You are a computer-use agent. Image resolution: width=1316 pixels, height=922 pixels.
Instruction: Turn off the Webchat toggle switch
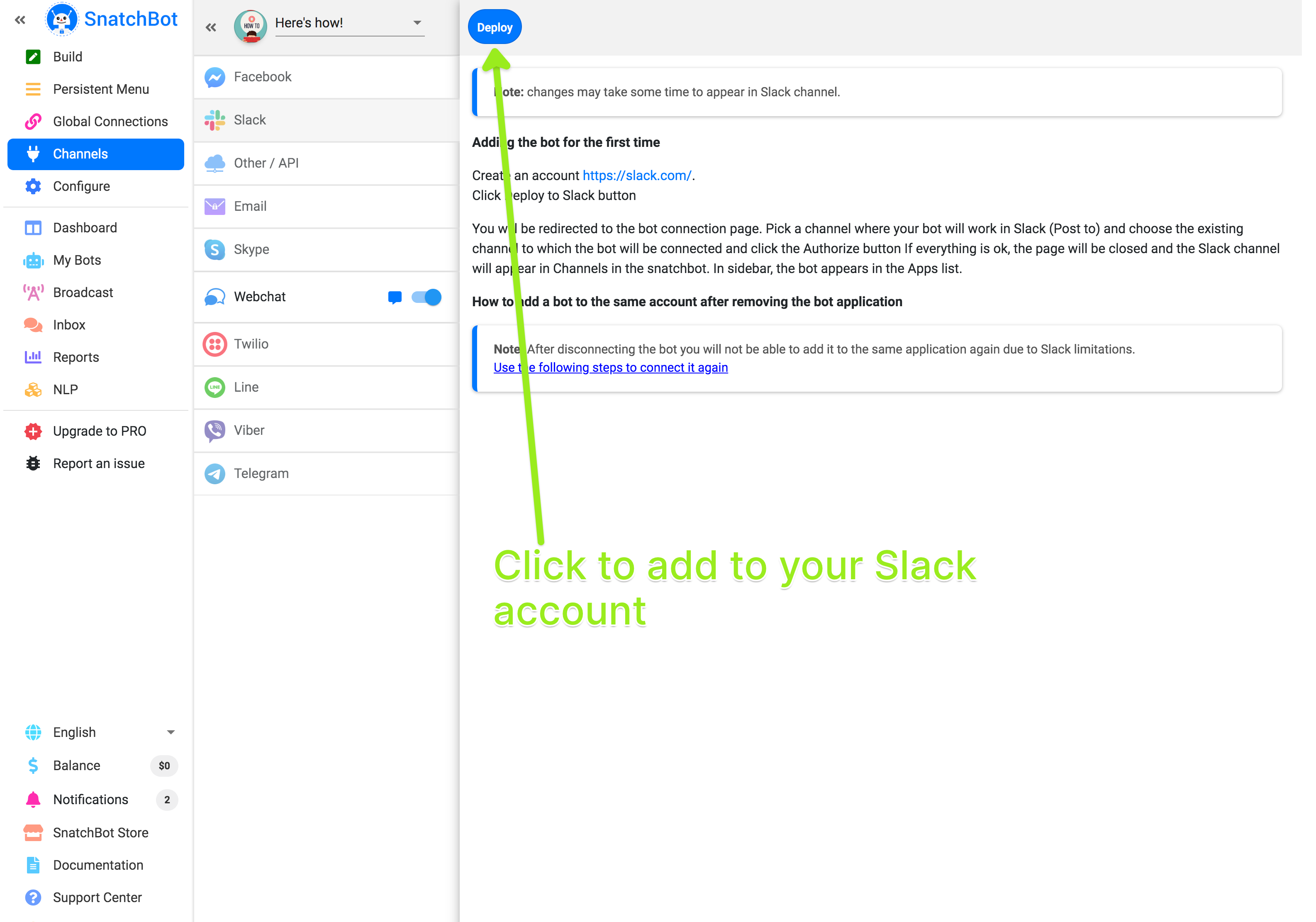tap(426, 297)
